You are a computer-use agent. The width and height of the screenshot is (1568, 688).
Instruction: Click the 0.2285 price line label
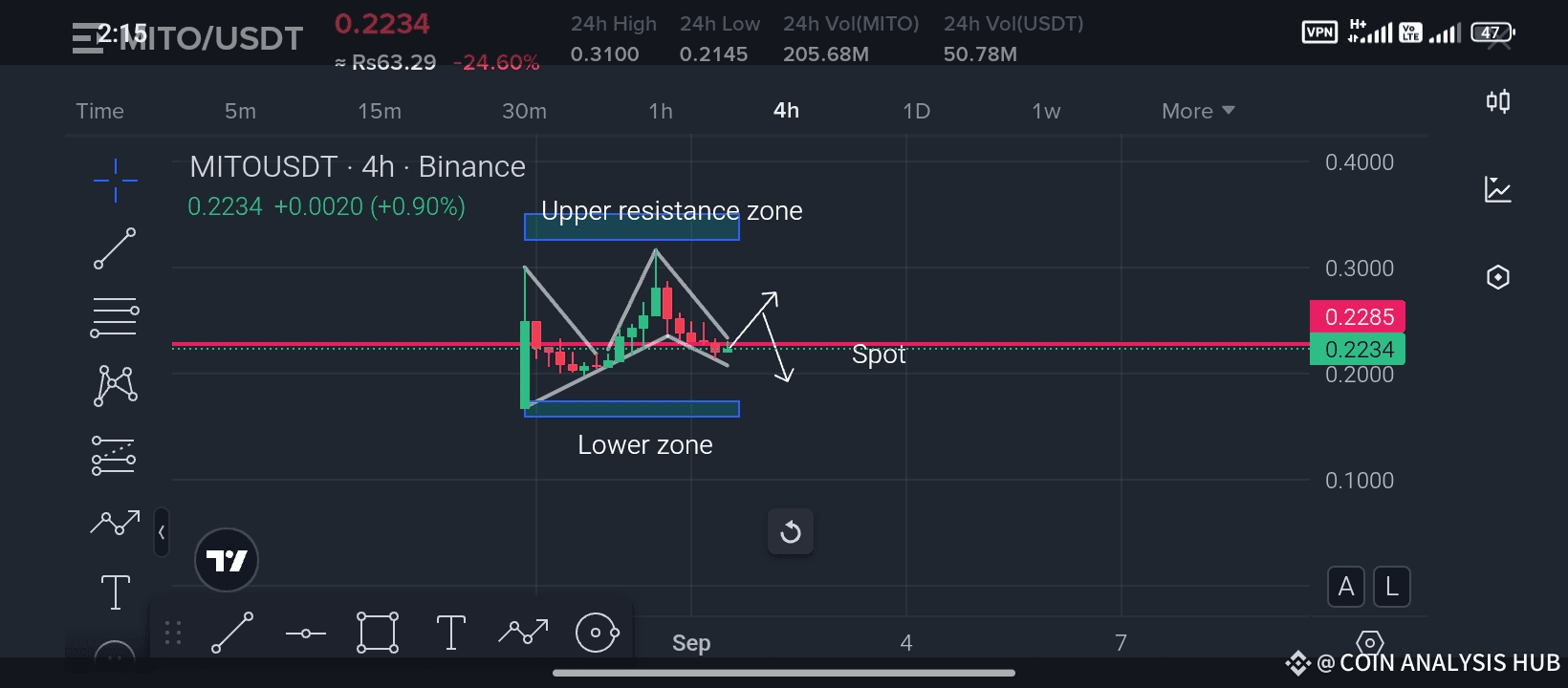coord(1358,316)
